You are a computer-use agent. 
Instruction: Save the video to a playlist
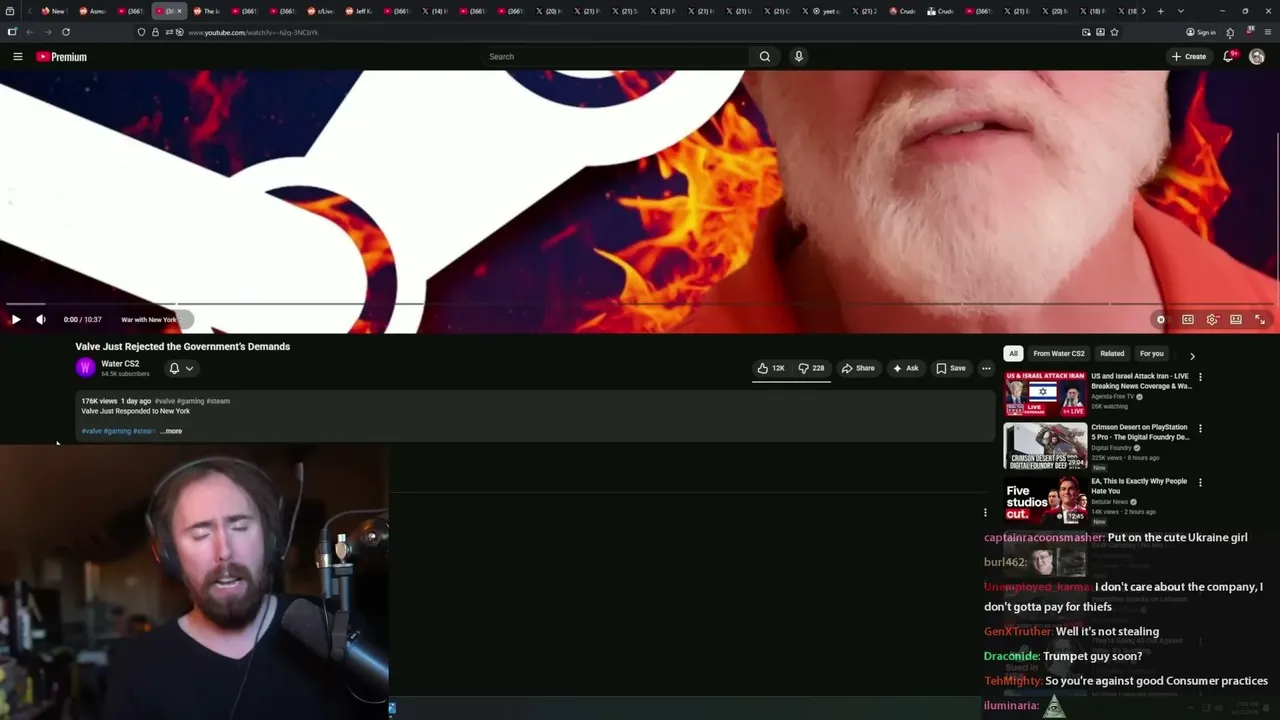[x=950, y=368]
